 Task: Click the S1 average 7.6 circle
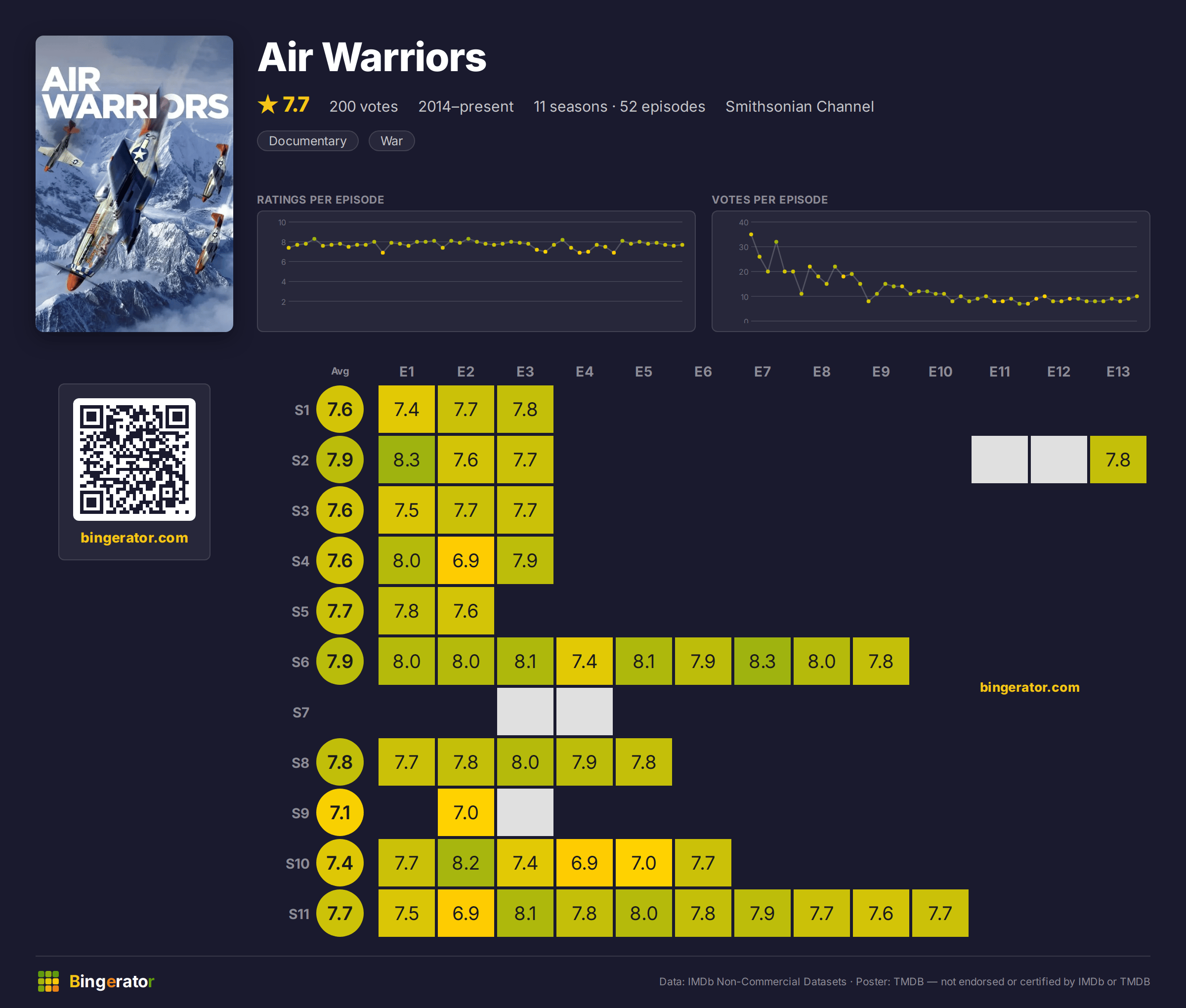[x=340, y=409]
